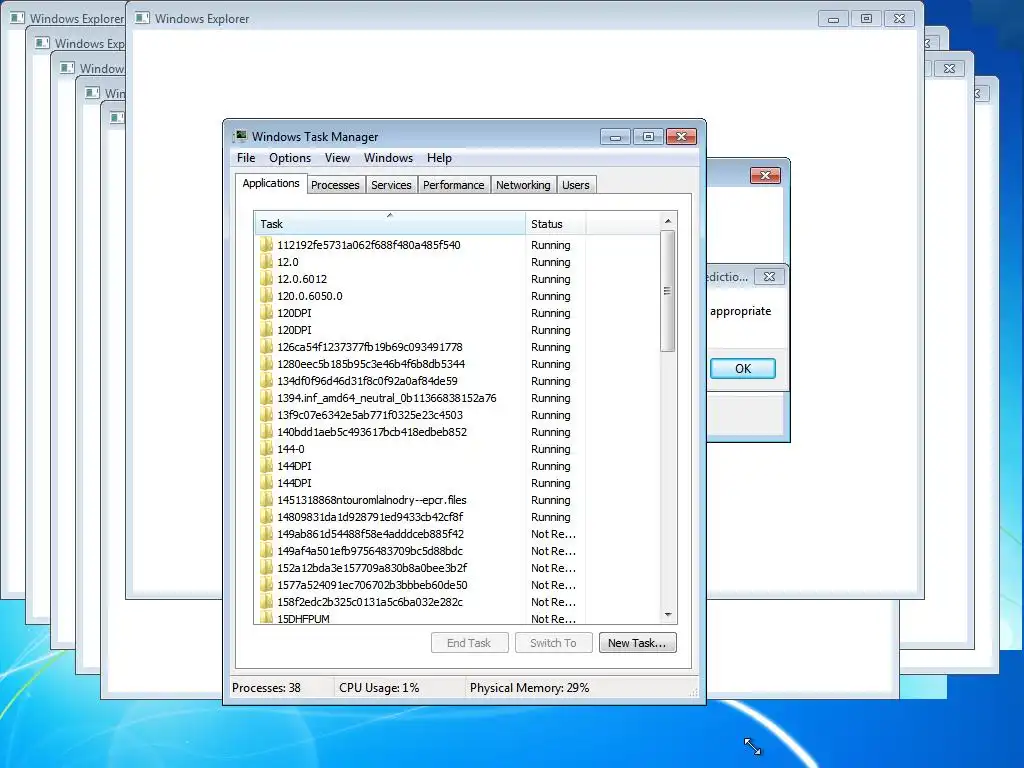Click folder icon of 134df0f96d46d31f8c0f92a0af84de59
This screenshot has width=1024, height=768.
266,381
